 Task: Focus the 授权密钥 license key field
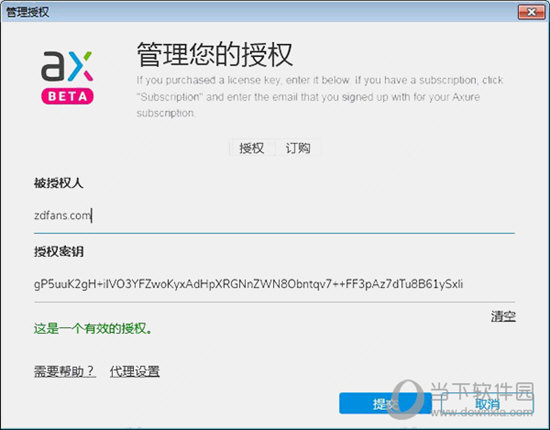click(x=274, y=284)
